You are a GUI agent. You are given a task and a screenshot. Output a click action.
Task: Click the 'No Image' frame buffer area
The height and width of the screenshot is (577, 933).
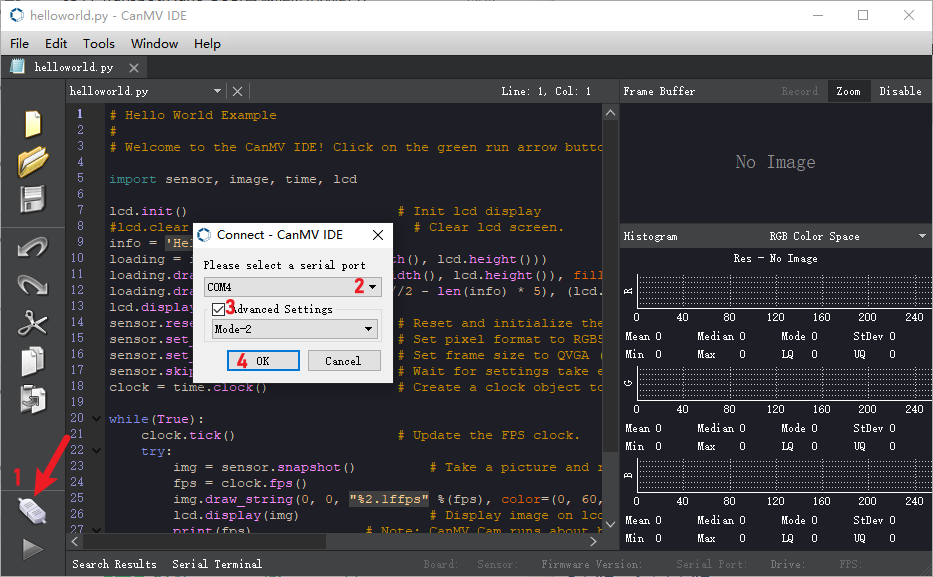coord(775,162)
